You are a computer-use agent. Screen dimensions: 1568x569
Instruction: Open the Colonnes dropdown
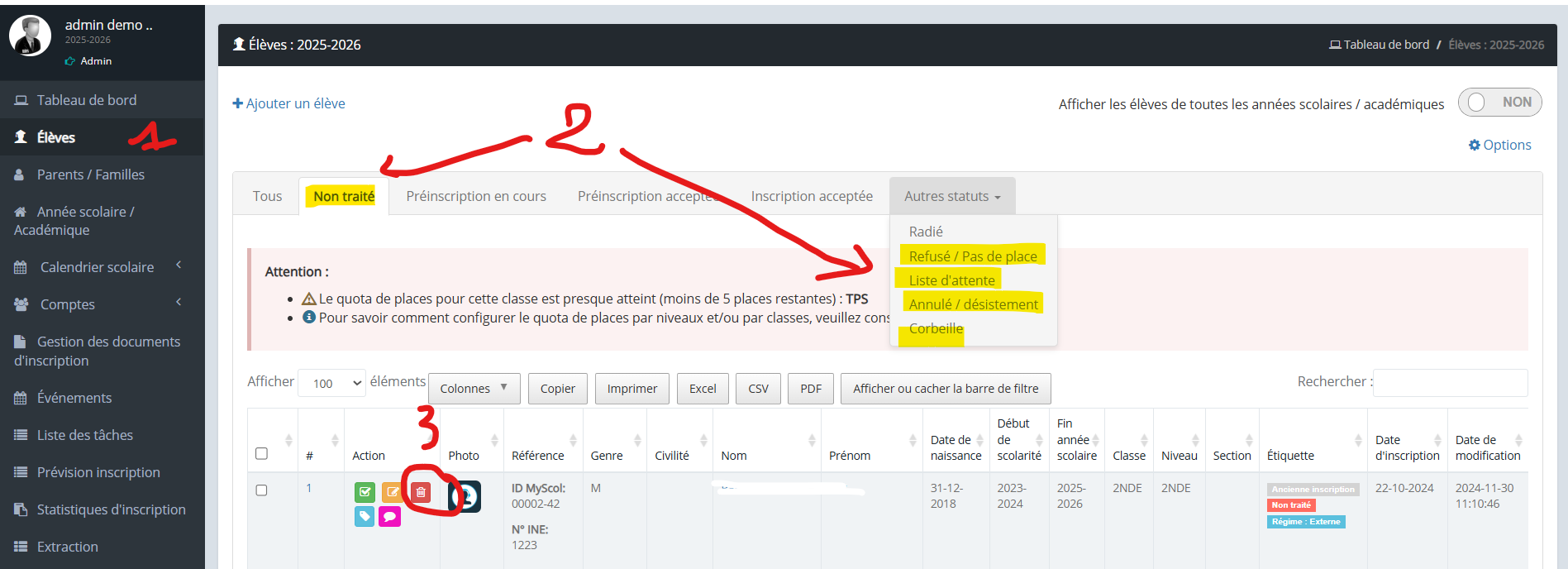point(474,389)
